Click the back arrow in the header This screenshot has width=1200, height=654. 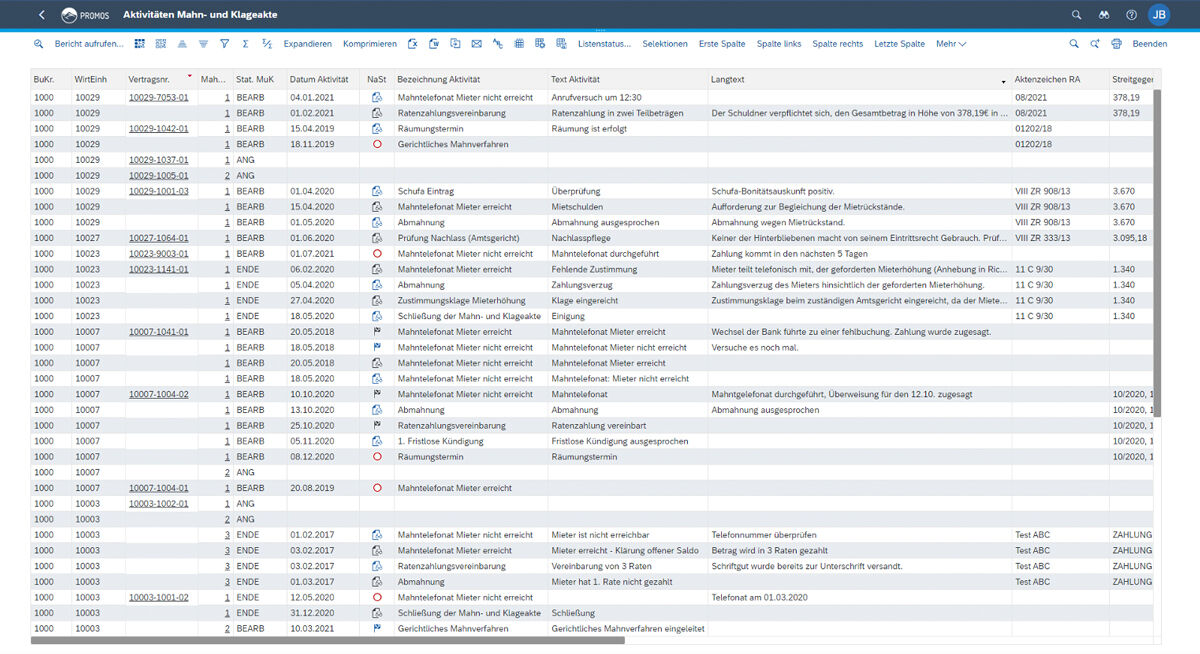click(x=41, y=15)
